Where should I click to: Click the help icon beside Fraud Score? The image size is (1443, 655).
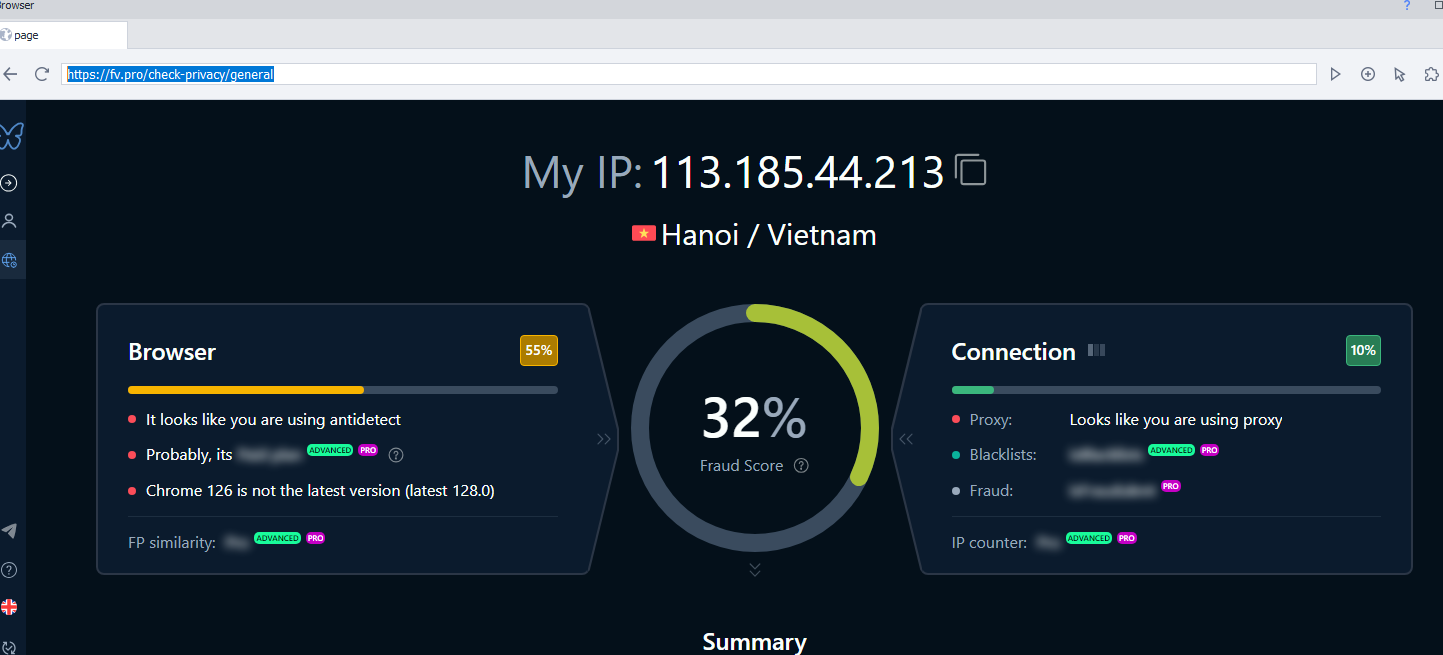[x=801, y=466]
